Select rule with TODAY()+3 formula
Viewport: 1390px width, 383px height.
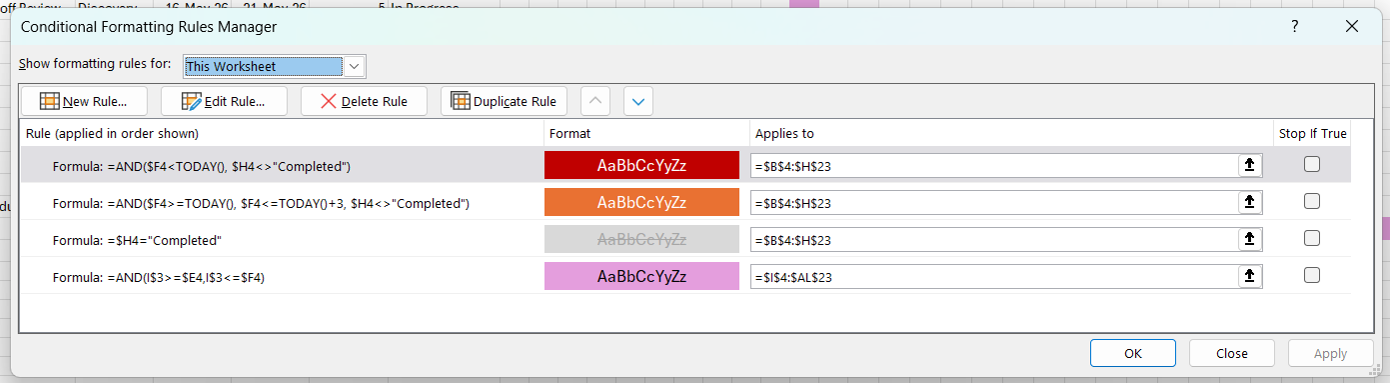click(261, 203)
